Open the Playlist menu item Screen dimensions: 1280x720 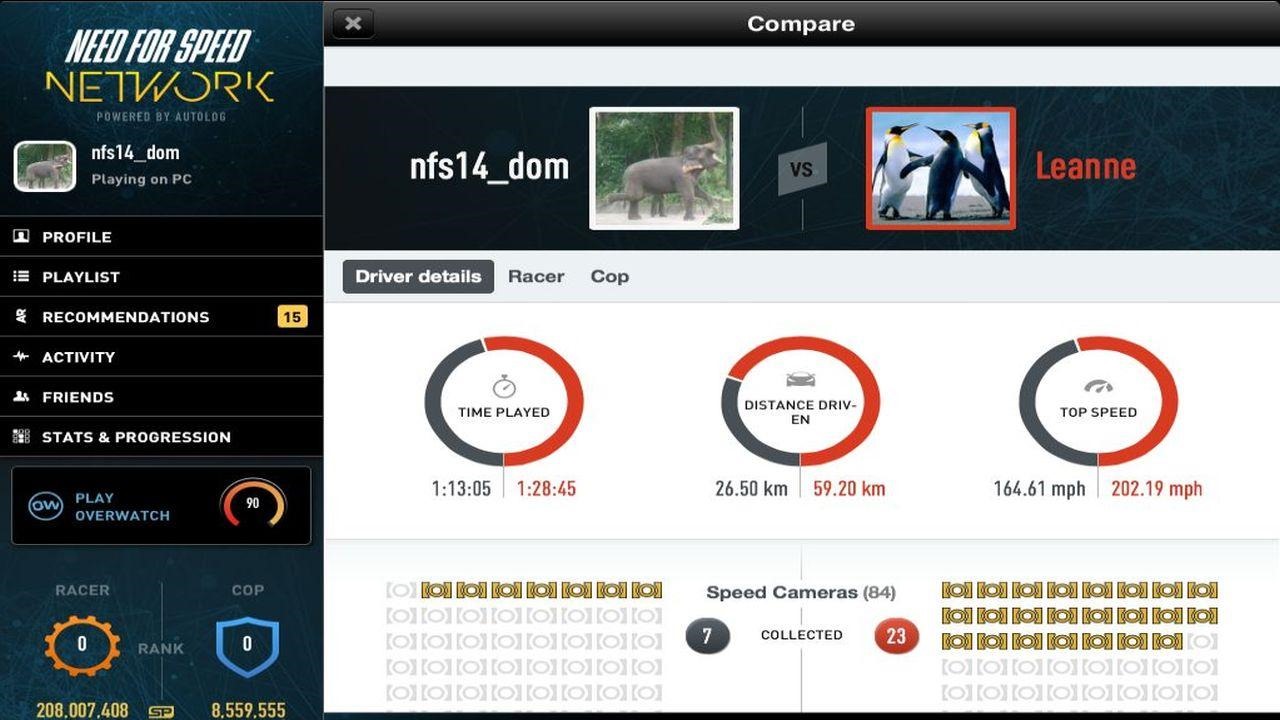point(162,277)
